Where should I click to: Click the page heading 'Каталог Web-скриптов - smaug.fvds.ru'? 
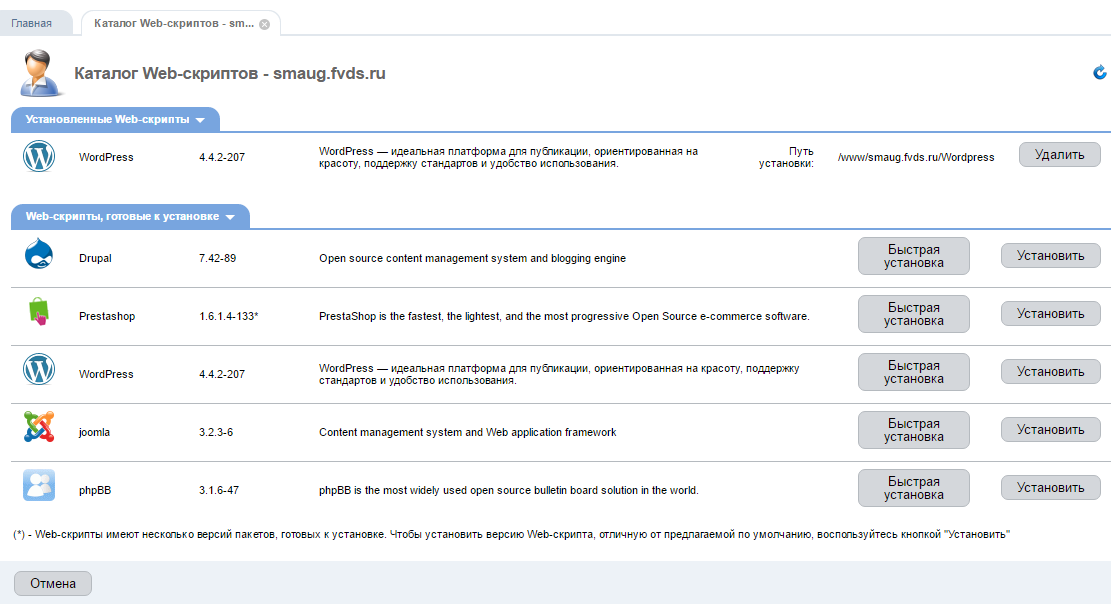pyautogui.click(x=230, y=74)
